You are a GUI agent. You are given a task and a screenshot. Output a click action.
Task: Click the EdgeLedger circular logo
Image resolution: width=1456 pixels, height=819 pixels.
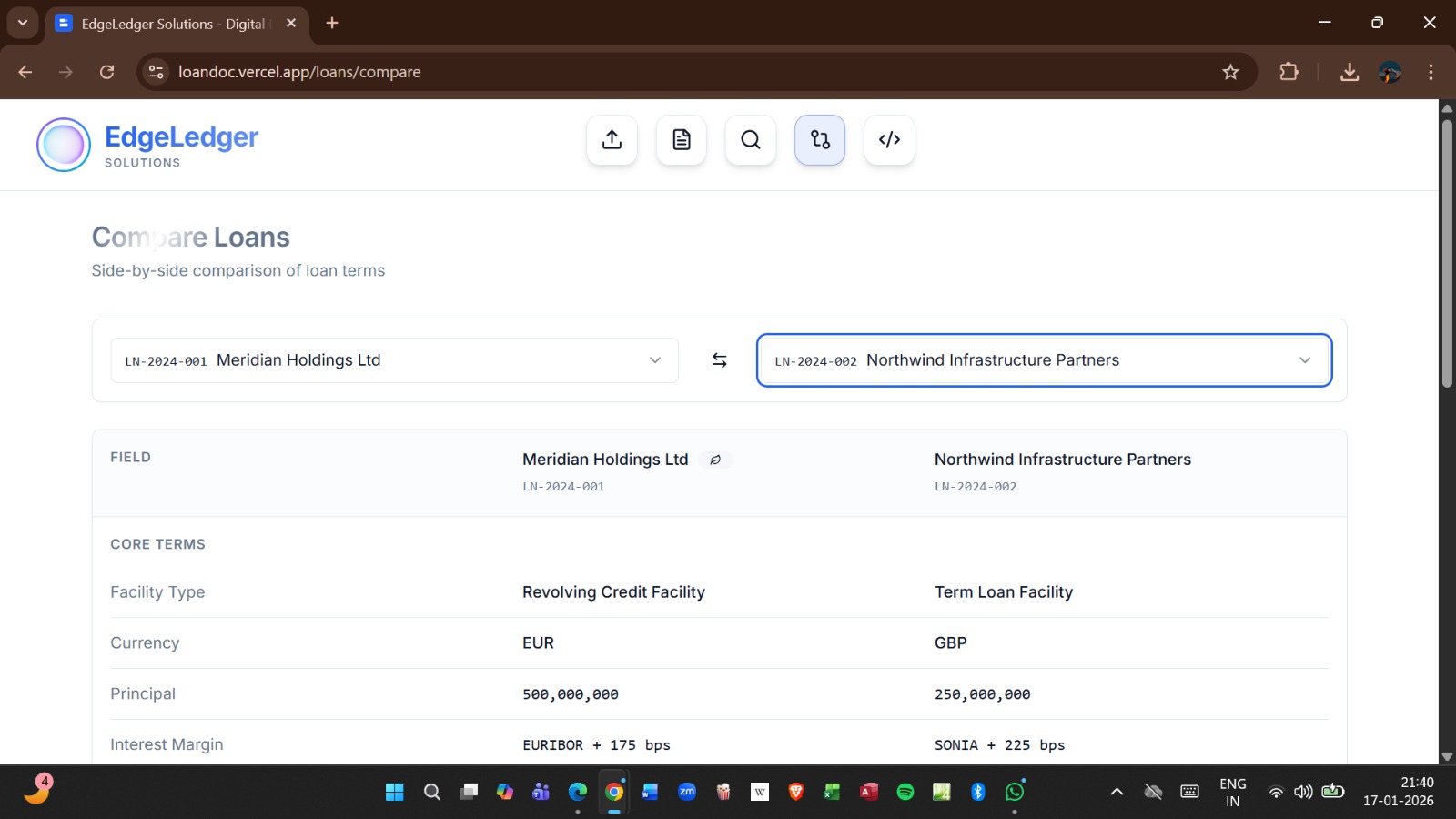point(64,145)
